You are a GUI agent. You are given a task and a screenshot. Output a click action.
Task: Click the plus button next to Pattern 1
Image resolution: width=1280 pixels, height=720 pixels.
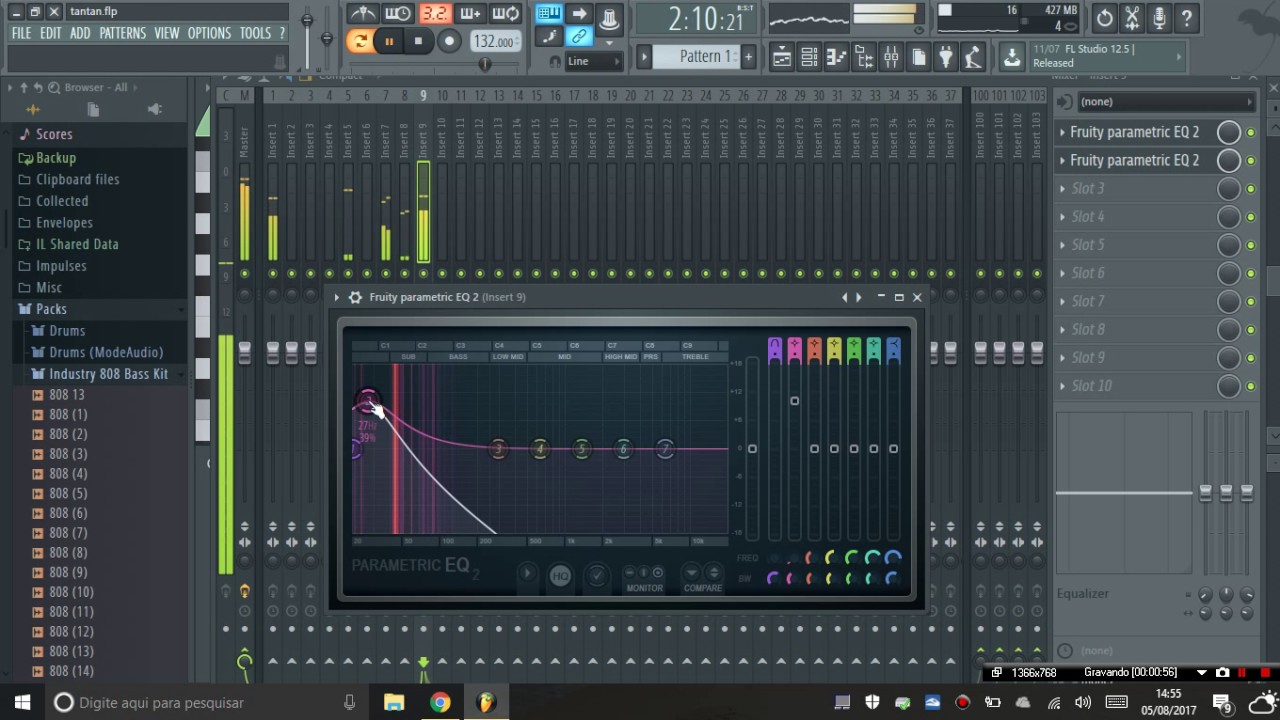point(748,57)
